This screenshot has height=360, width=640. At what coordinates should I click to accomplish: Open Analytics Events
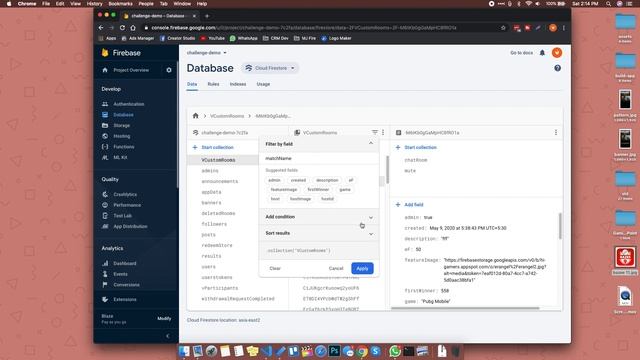pyautogui.click(x=120, y=274)
